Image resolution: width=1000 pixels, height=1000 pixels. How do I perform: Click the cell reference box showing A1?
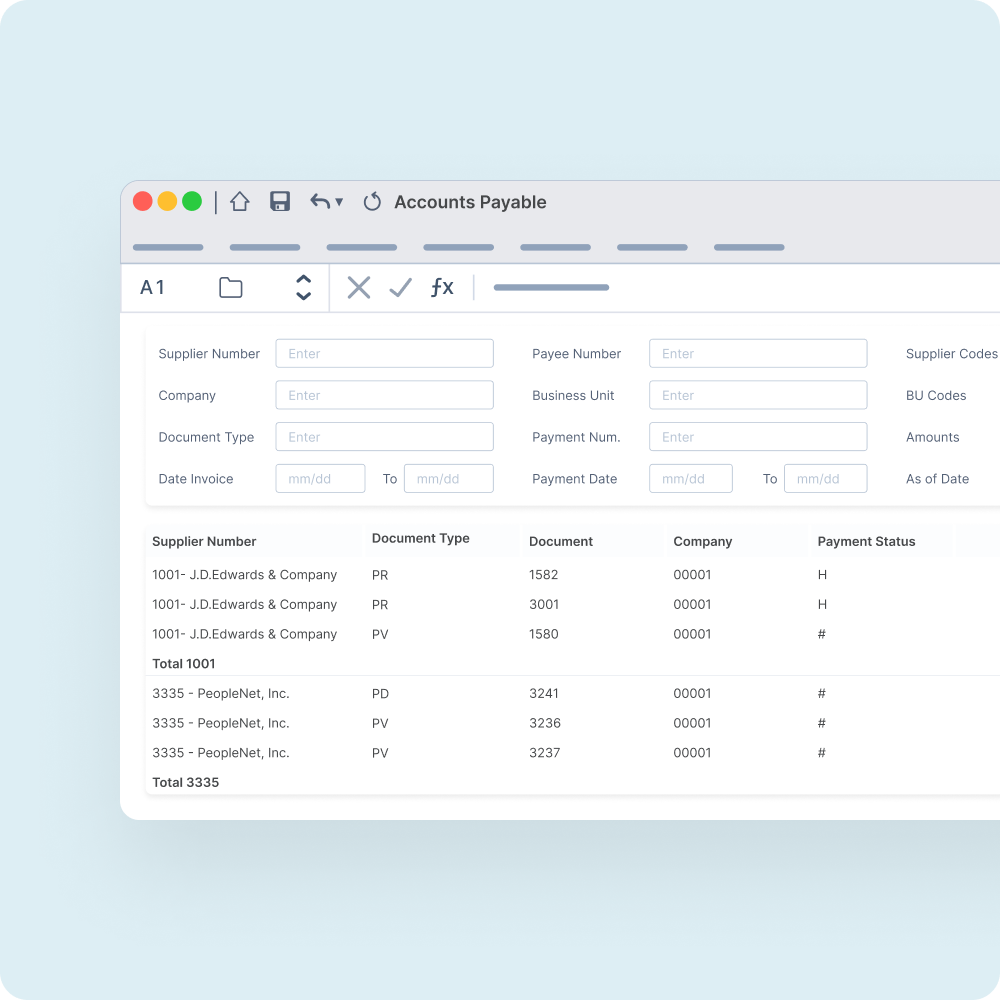[152, 287]
